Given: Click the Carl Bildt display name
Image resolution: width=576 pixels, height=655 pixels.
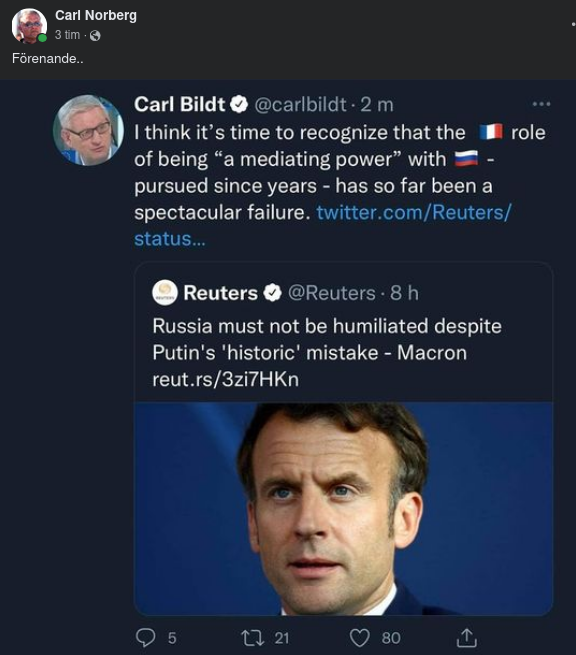Looking at the screenshot, I should click(180, 104).
